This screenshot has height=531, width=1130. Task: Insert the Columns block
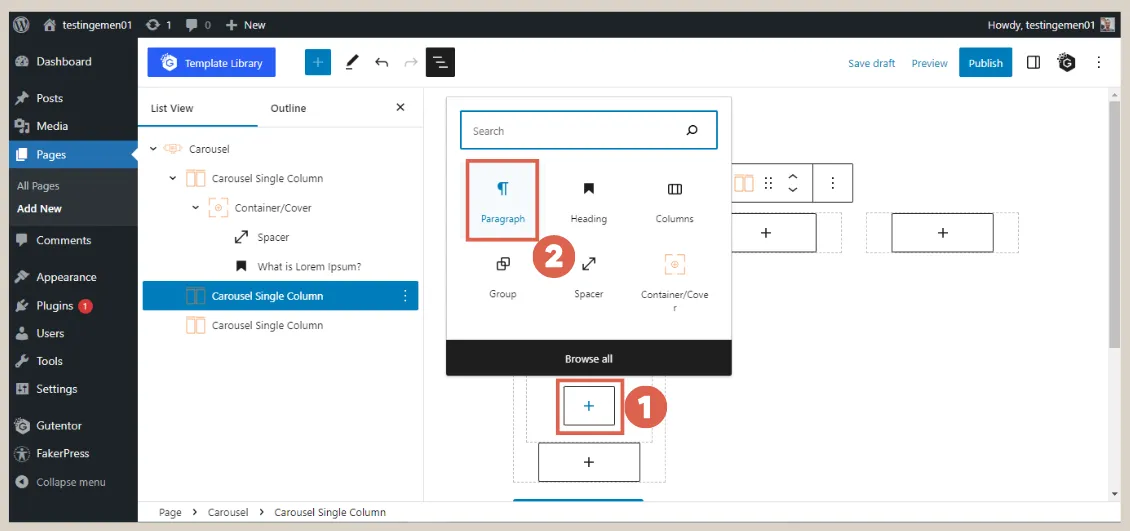pyautogui.click(x=674, y=201)
